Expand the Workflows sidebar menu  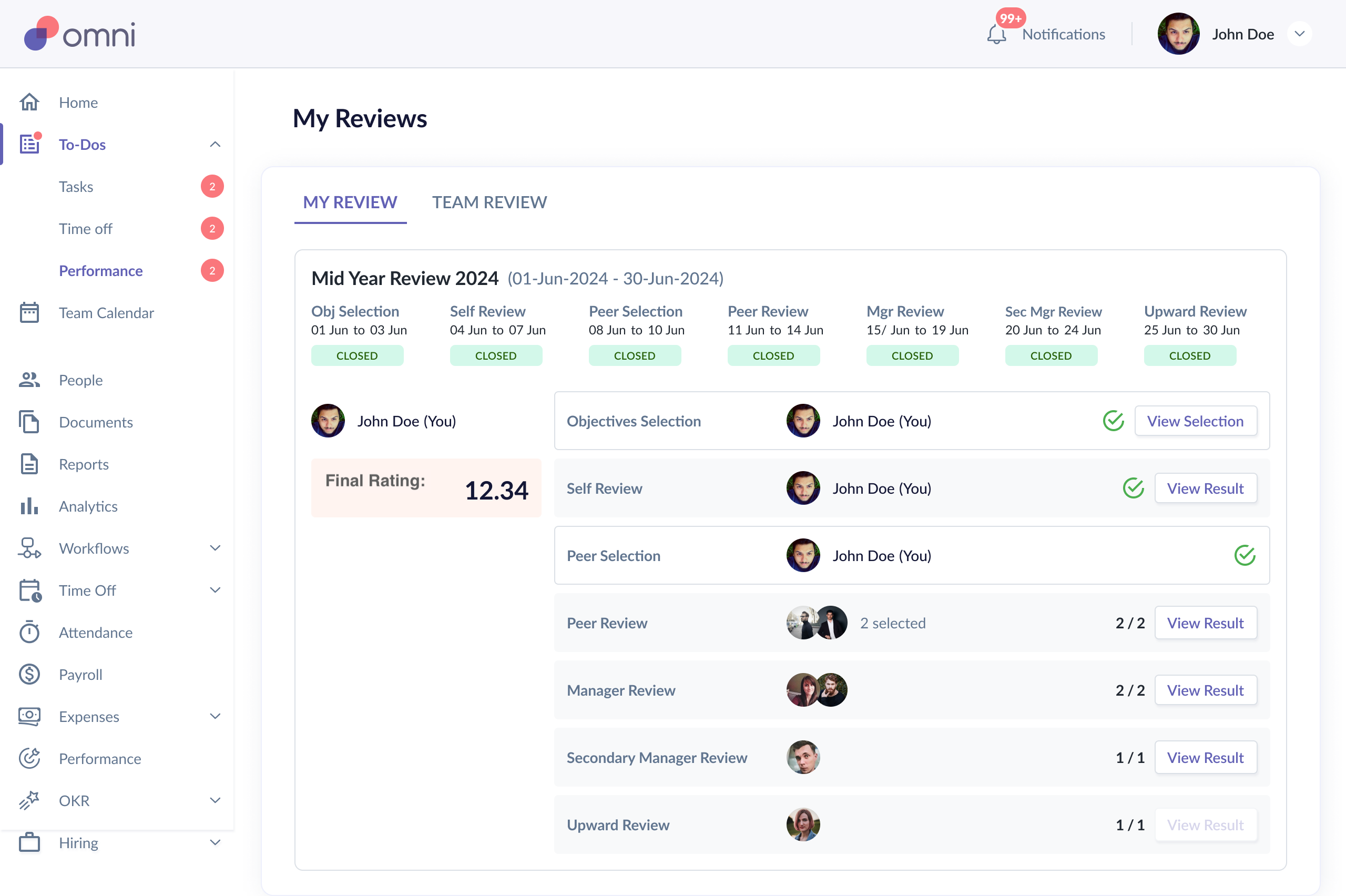215,548
